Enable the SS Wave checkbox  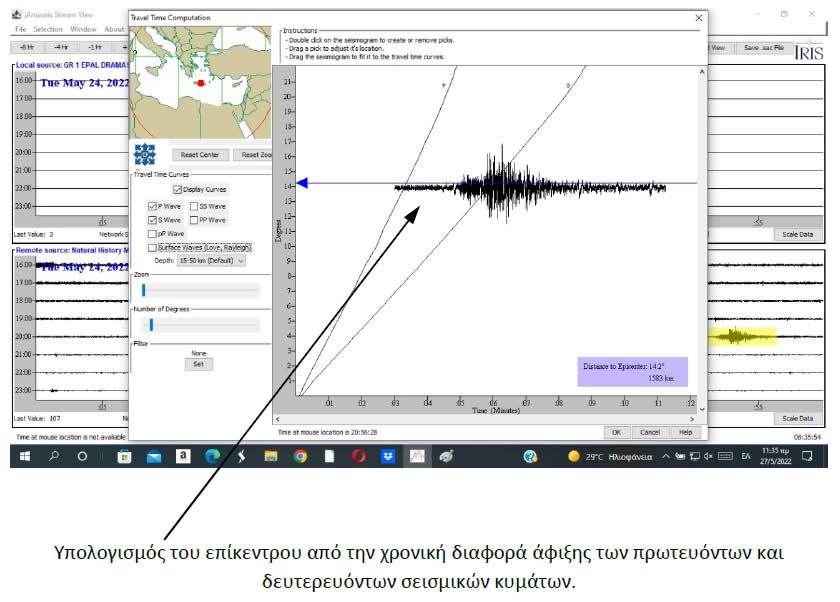pos(193,206)
